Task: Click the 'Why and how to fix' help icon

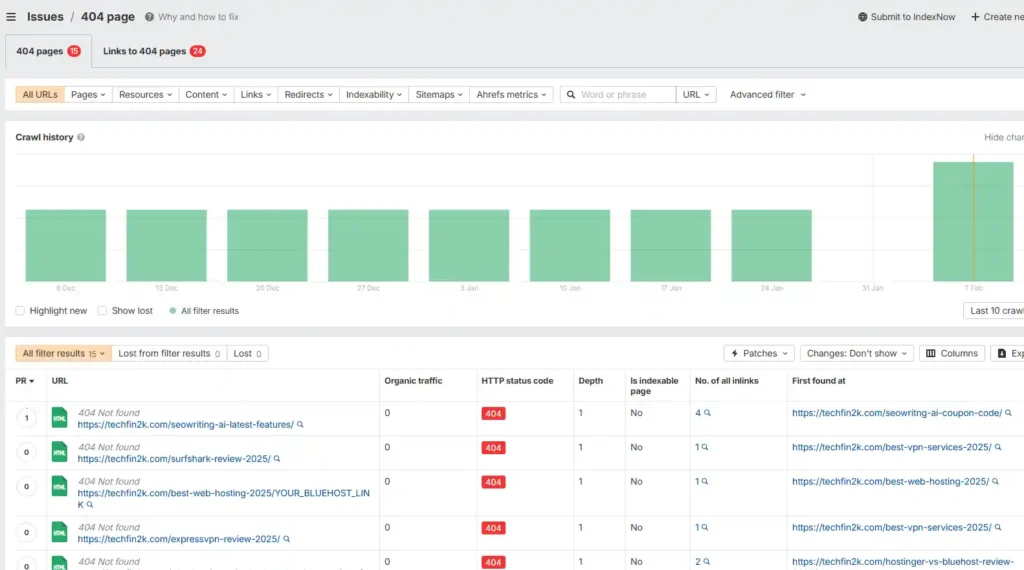Action: [149, 17]
